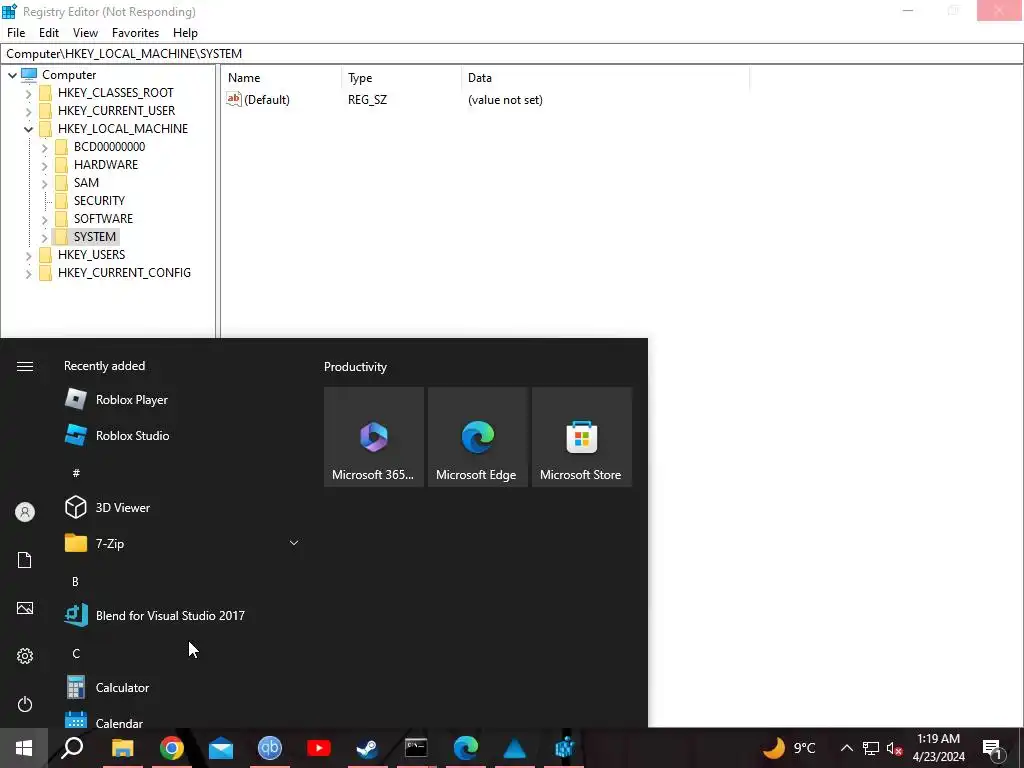The width and height of the screenshot is (1024, 768).
Task: Expand the HKEY_CURRENT_CONFIG key
Action: coord(28,274)
